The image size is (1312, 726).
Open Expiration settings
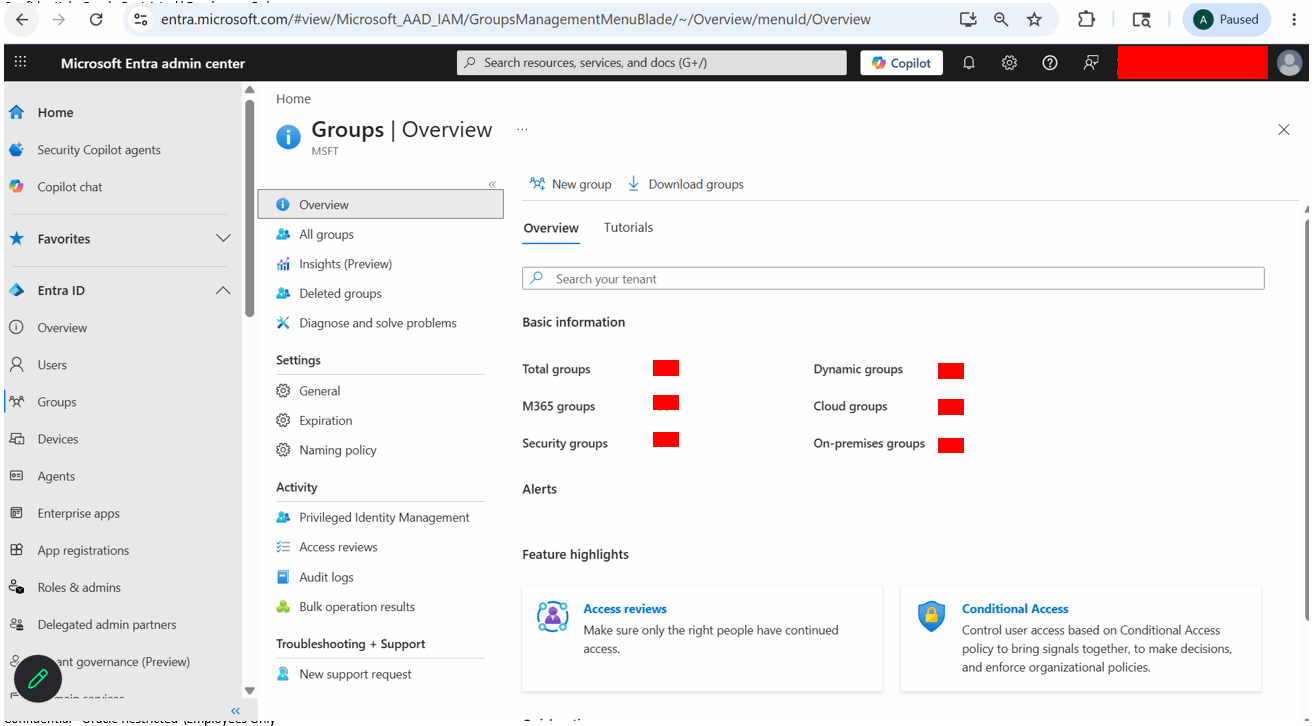[325, 421]
